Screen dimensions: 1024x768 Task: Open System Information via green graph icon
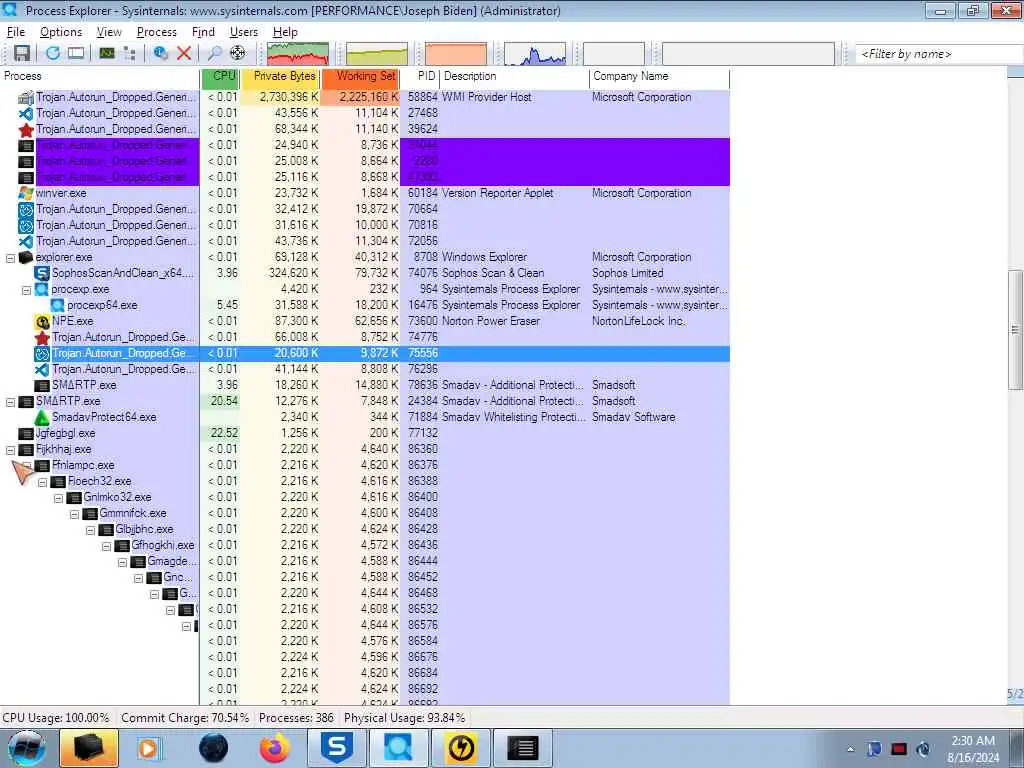(106, 54)
